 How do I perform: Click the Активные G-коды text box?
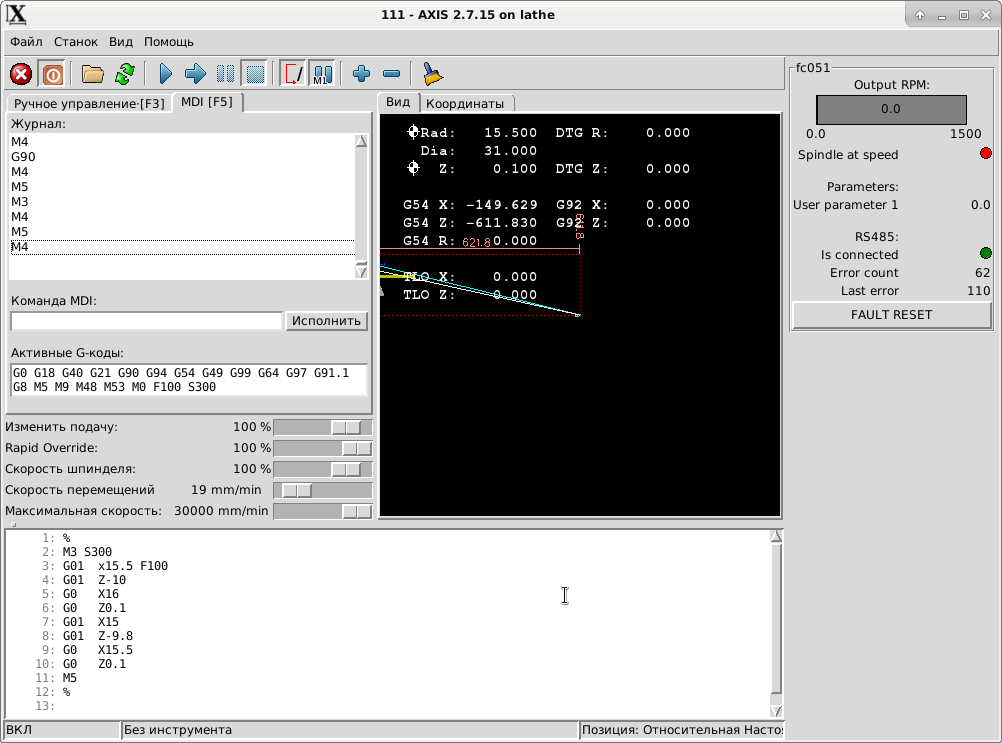189,380
